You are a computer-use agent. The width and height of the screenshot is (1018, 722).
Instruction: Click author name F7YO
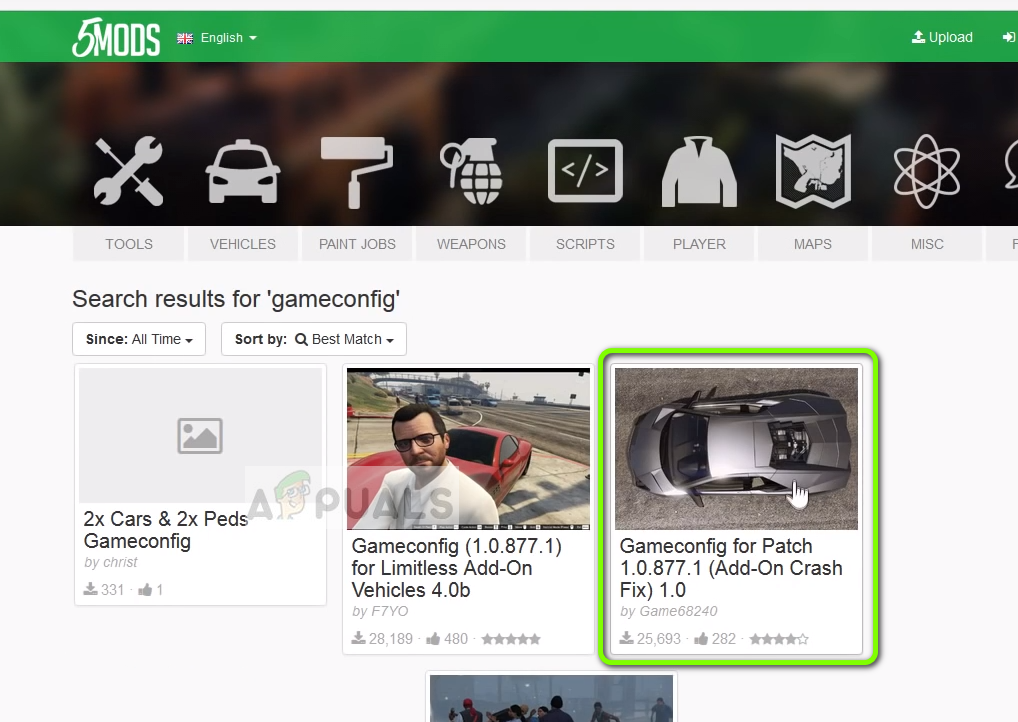click(389, 611)
